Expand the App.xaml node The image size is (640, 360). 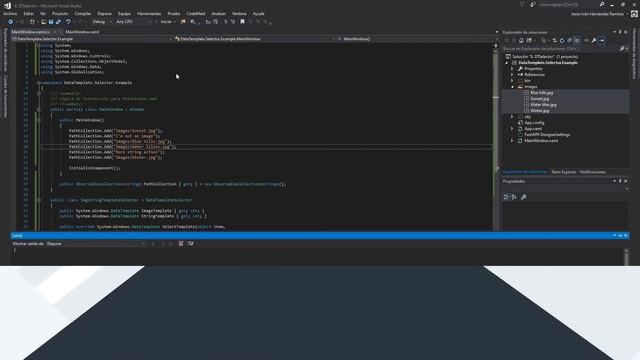point(513,129)
